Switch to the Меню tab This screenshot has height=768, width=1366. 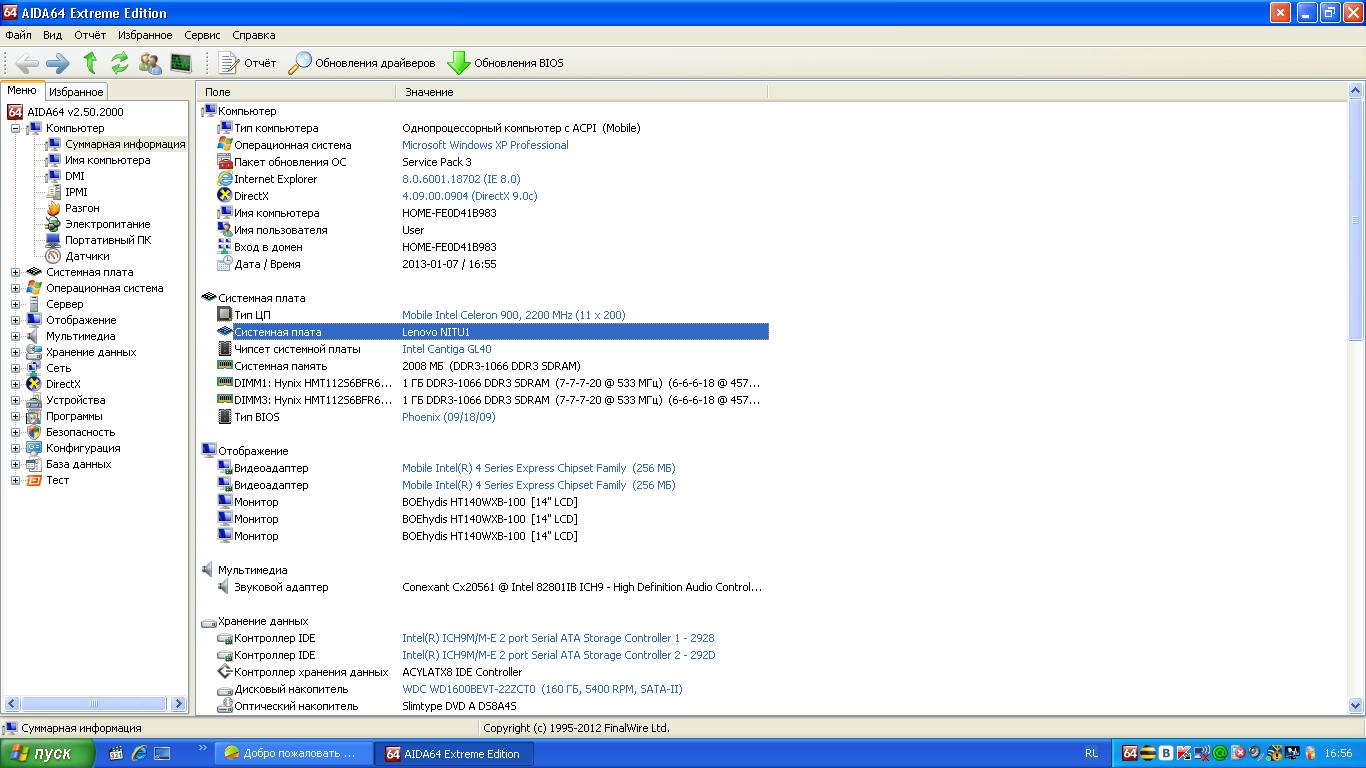pyautogui.click(x=22, y=91)
